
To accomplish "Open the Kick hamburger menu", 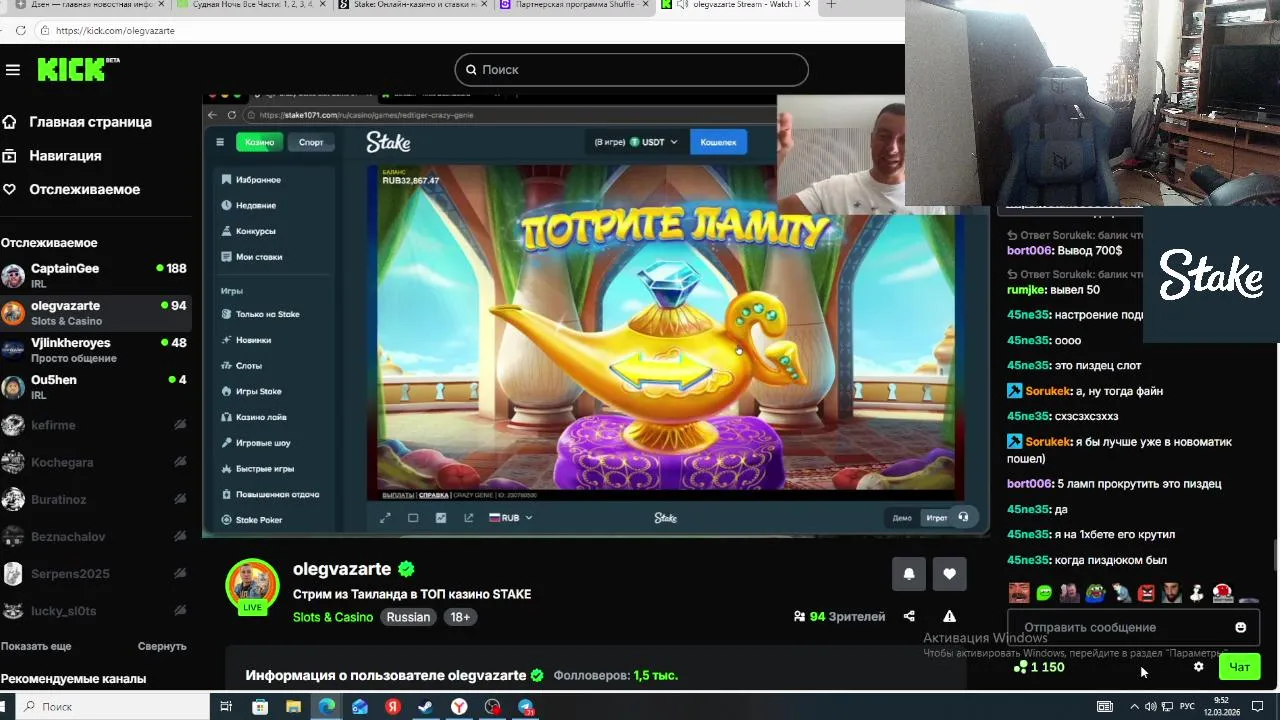I will (13, 70).
